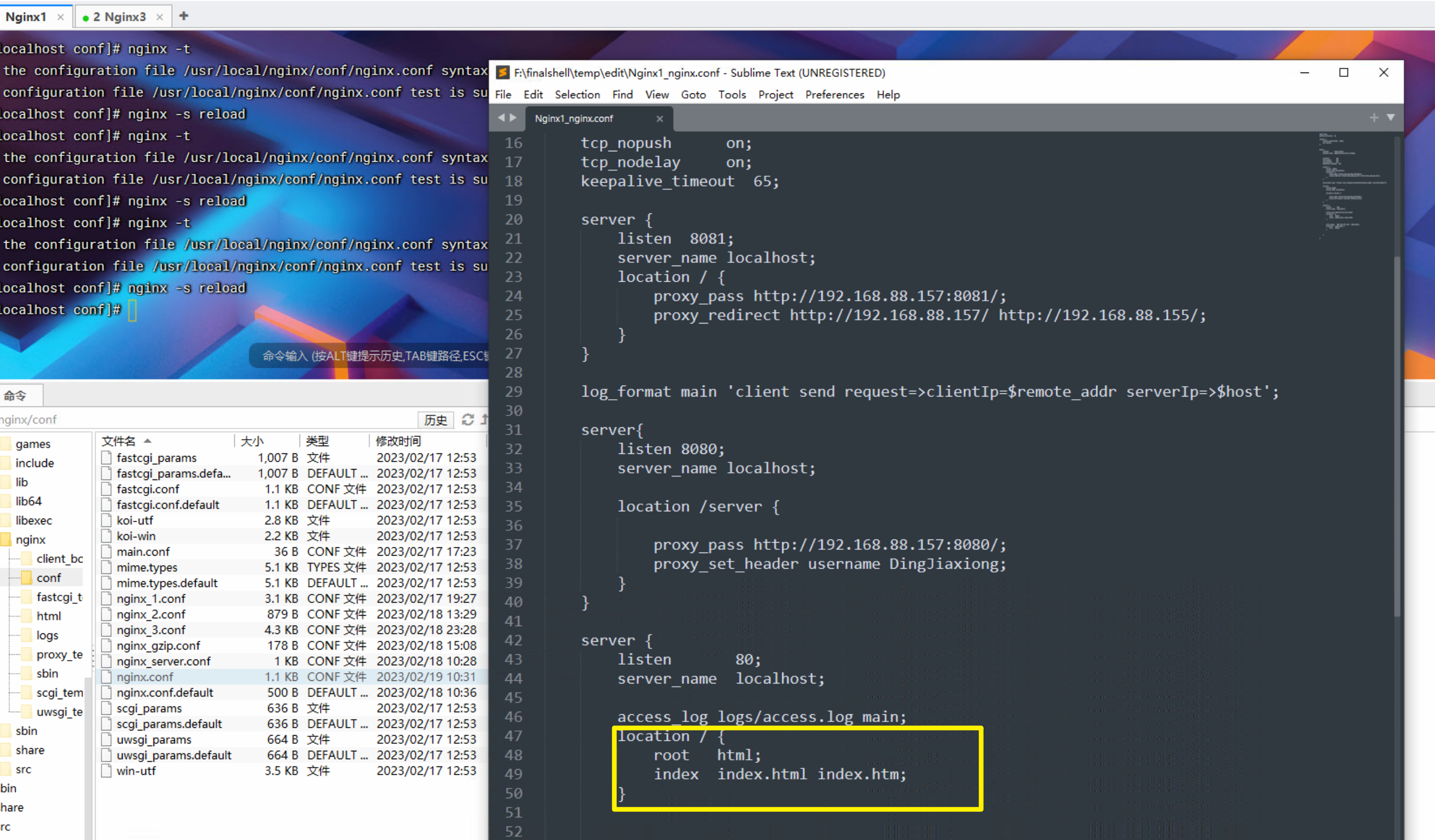
Task: Select the nginx folder in directory tree
Action: pos(30,539)
